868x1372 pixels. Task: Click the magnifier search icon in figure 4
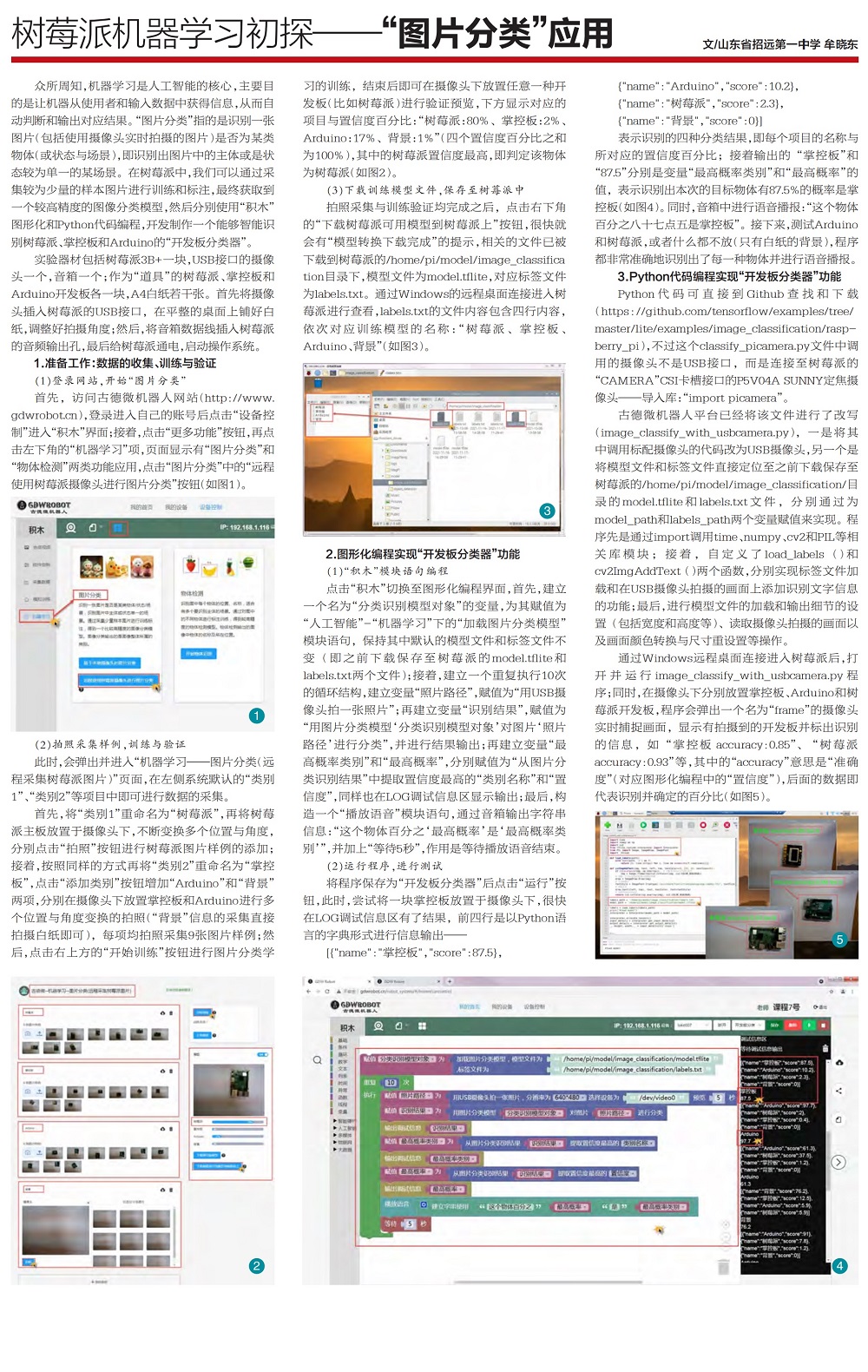coord(318,1060)
